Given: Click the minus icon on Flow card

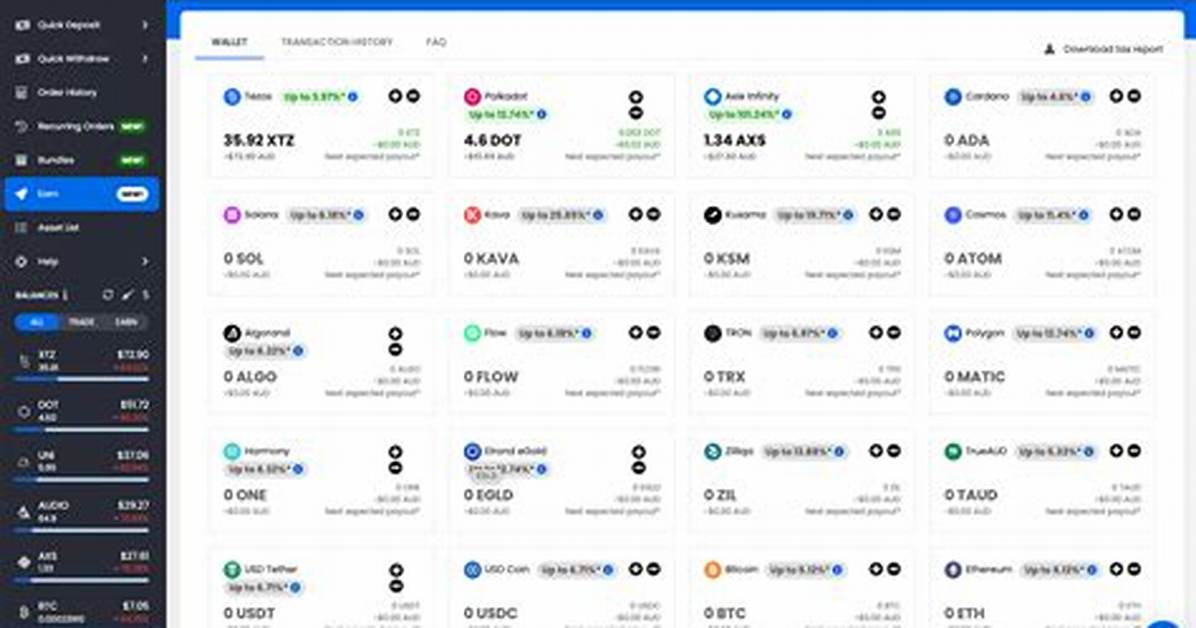Looking at the screenshot, I should tap(654, 333).
